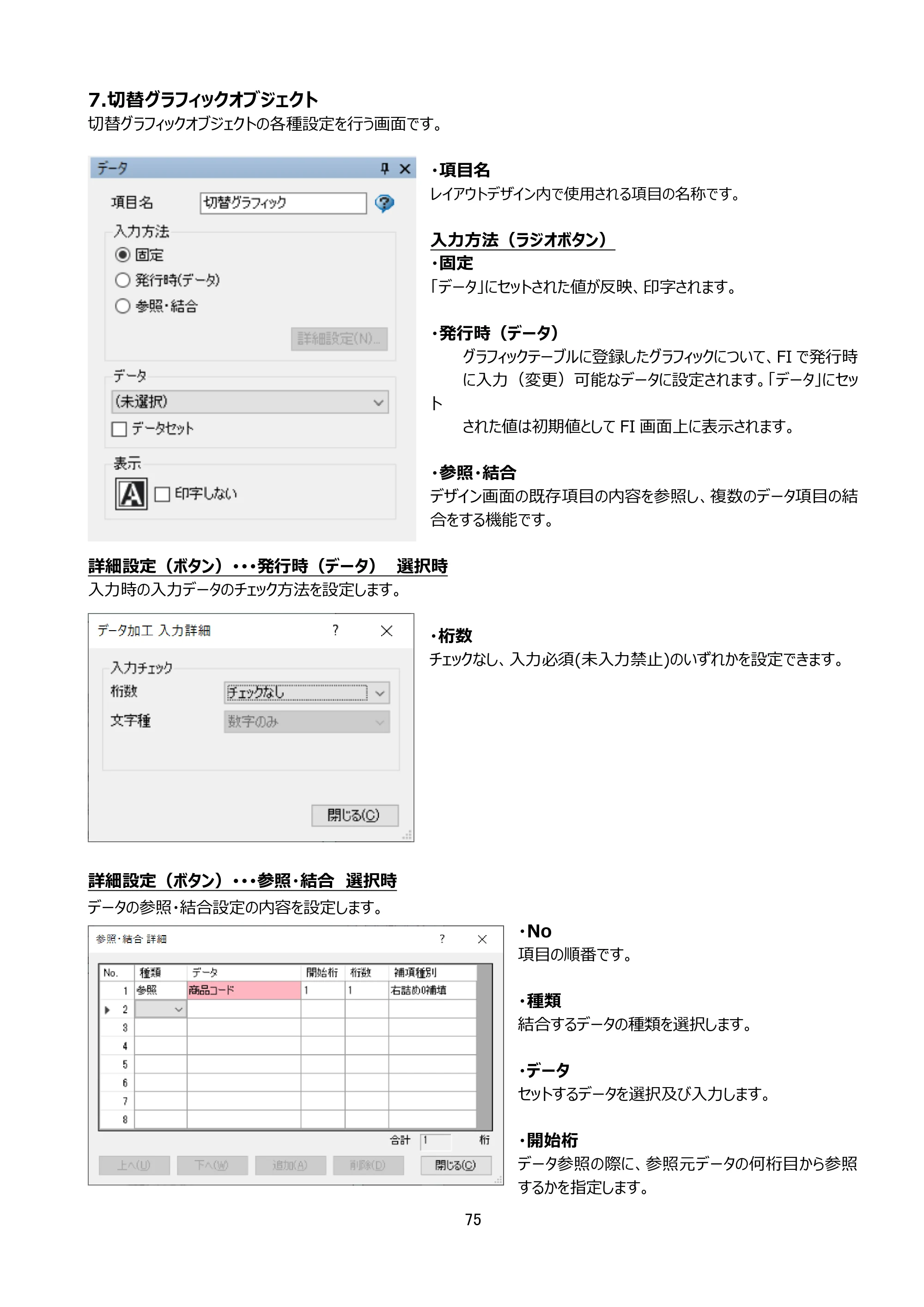924x1307 pixels.
Task: Click the 補填種別 column header
Action: pos(432,973)
